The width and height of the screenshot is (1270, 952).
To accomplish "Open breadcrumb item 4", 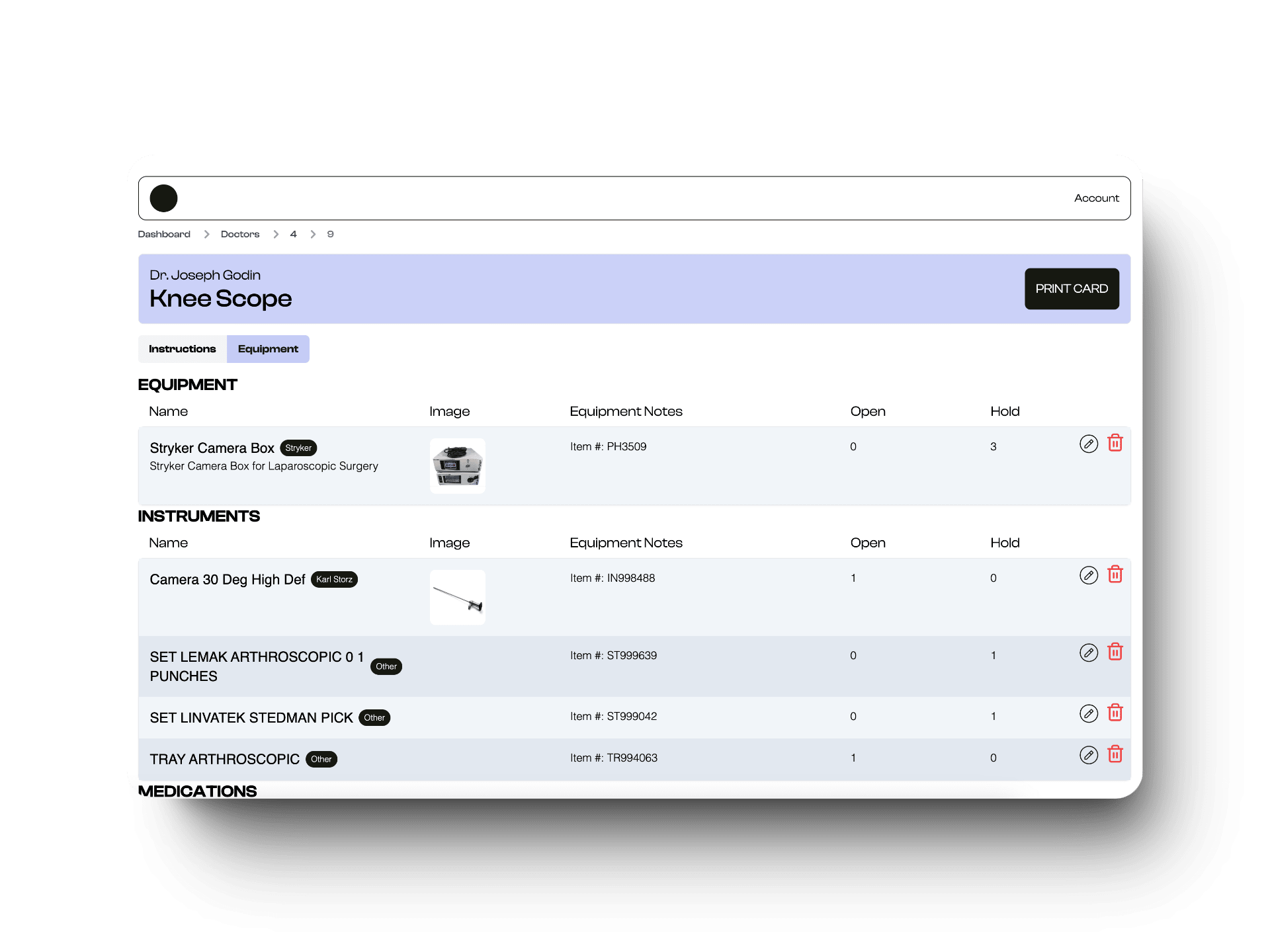I will 293,234.
